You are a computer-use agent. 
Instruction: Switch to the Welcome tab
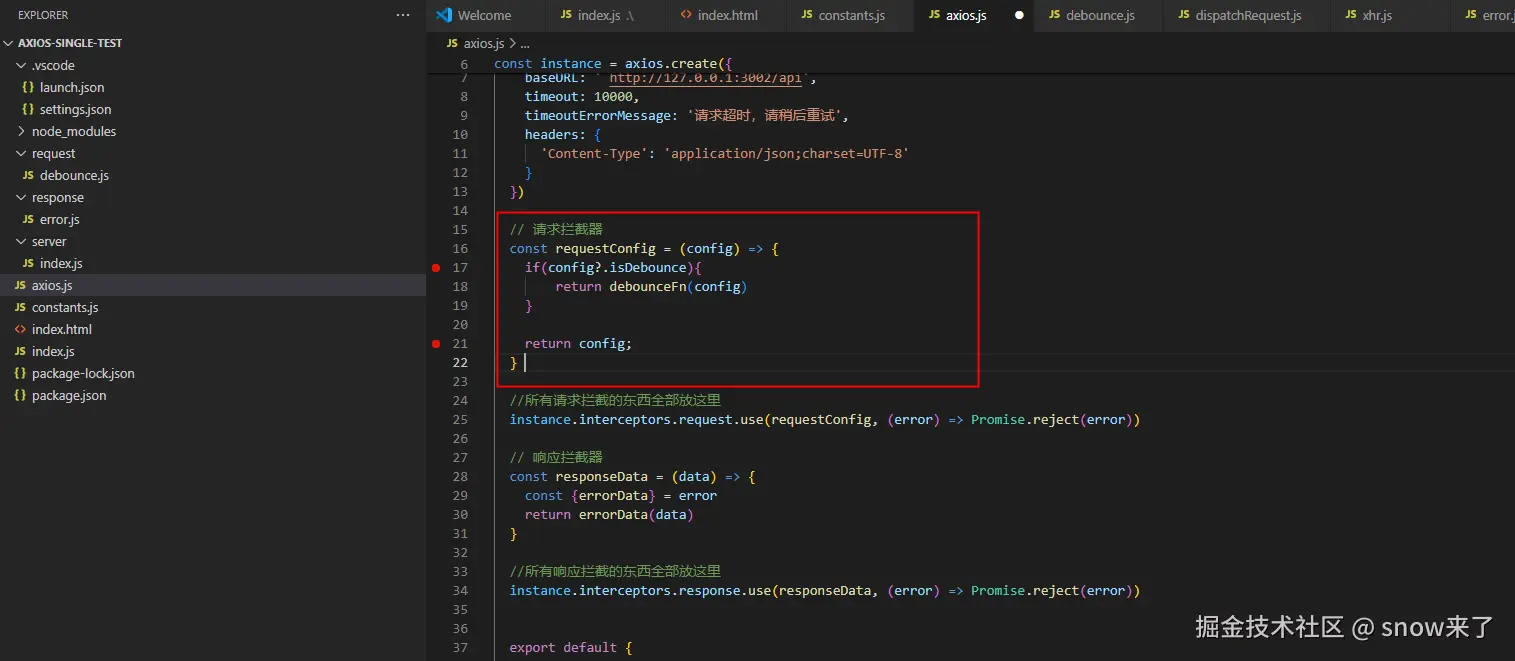pyautogui.click(x=485, y=15)
